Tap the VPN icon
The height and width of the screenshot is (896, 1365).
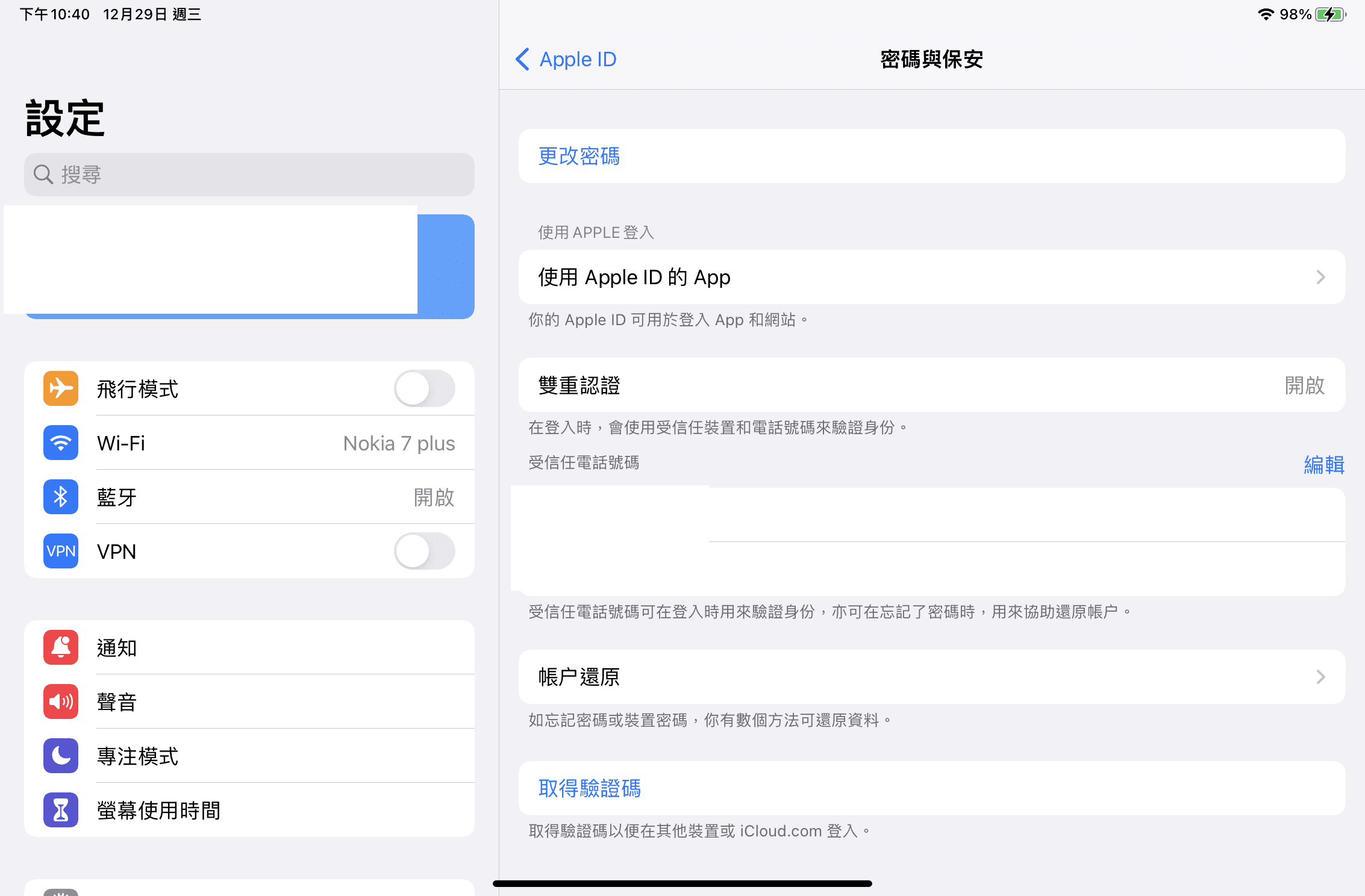coord(61,551)
